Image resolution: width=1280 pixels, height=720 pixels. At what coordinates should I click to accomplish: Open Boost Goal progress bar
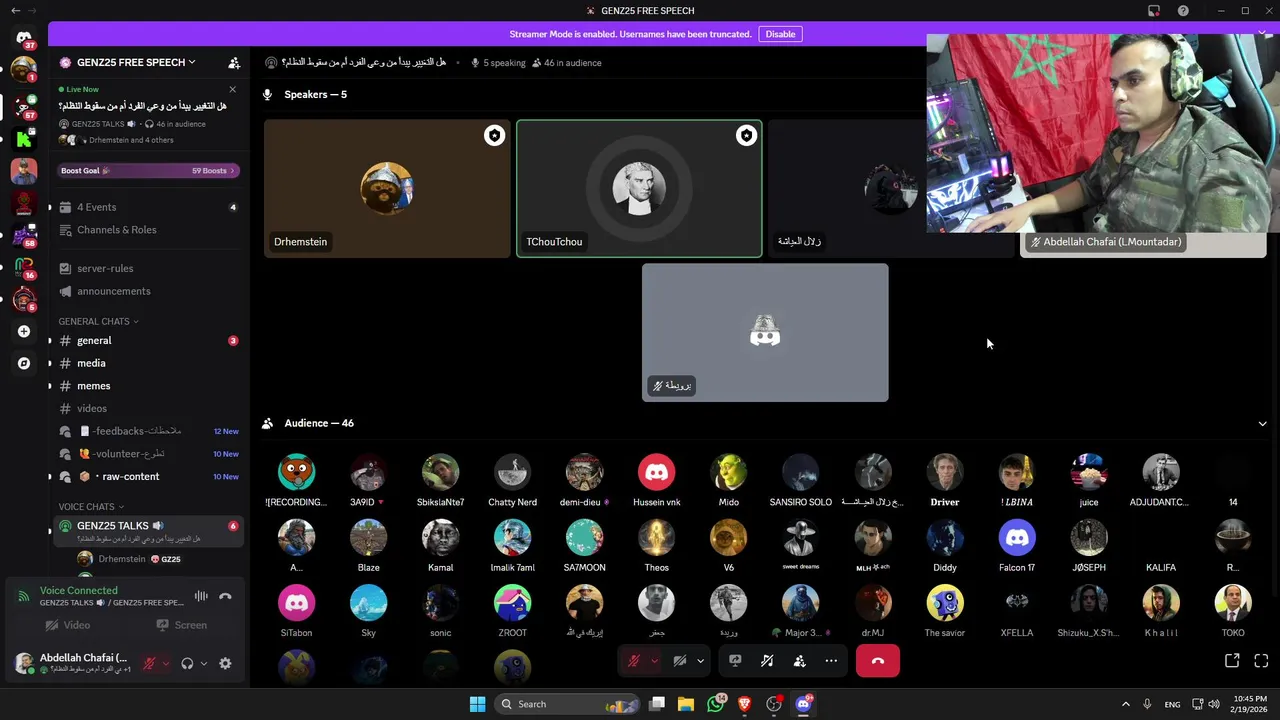pos(148,171)
